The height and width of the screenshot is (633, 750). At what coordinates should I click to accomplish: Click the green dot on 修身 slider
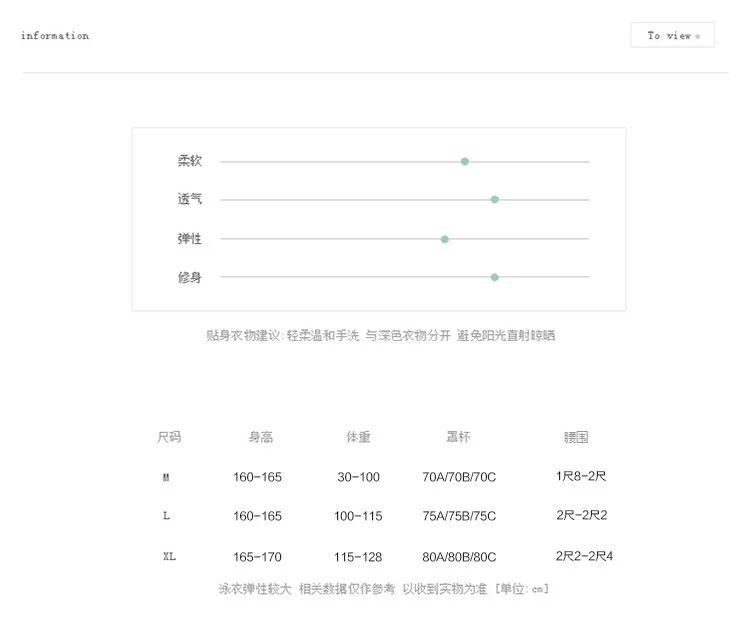pyautogui.click(x=495, y=278)
